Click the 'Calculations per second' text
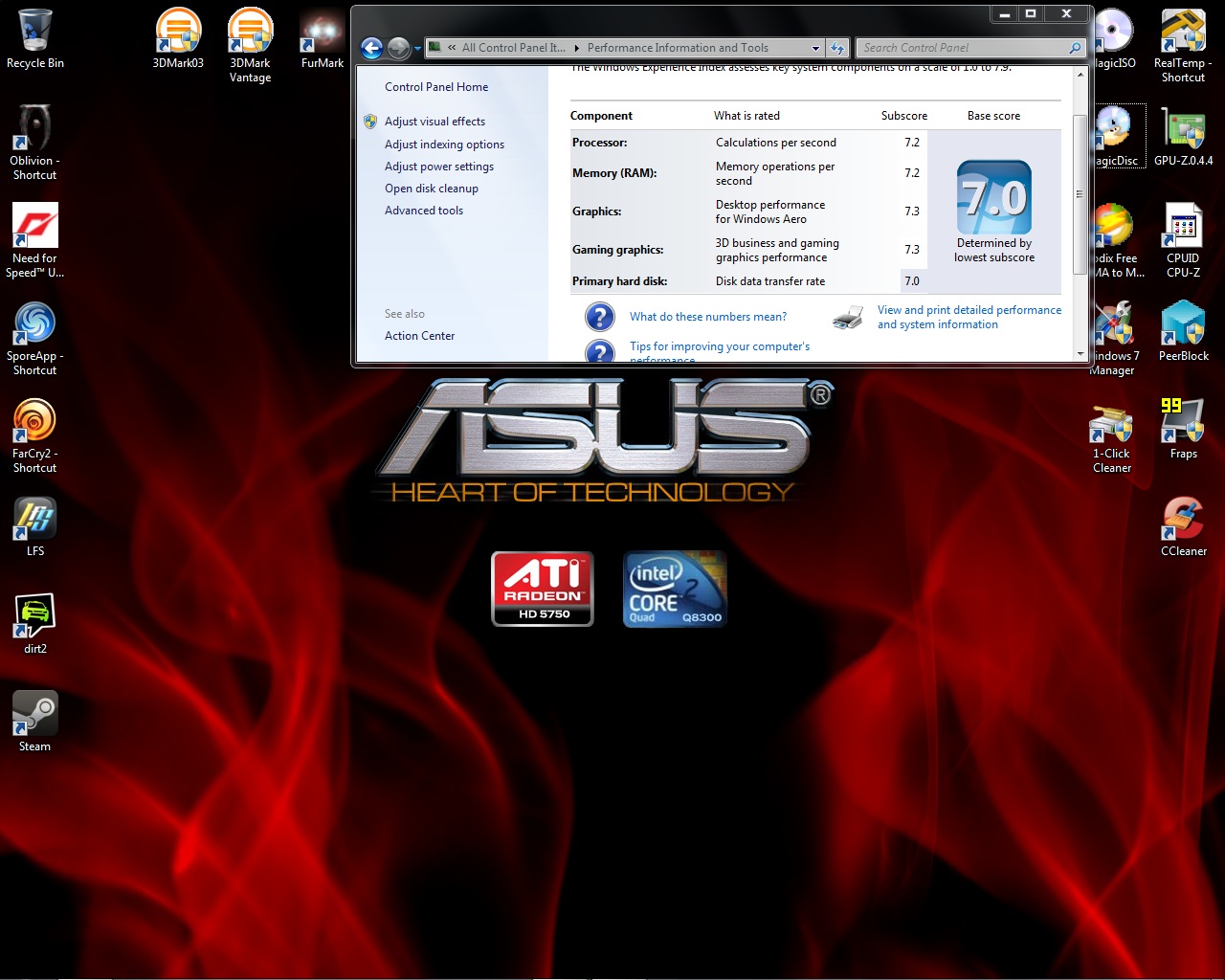 pos(776,143)
